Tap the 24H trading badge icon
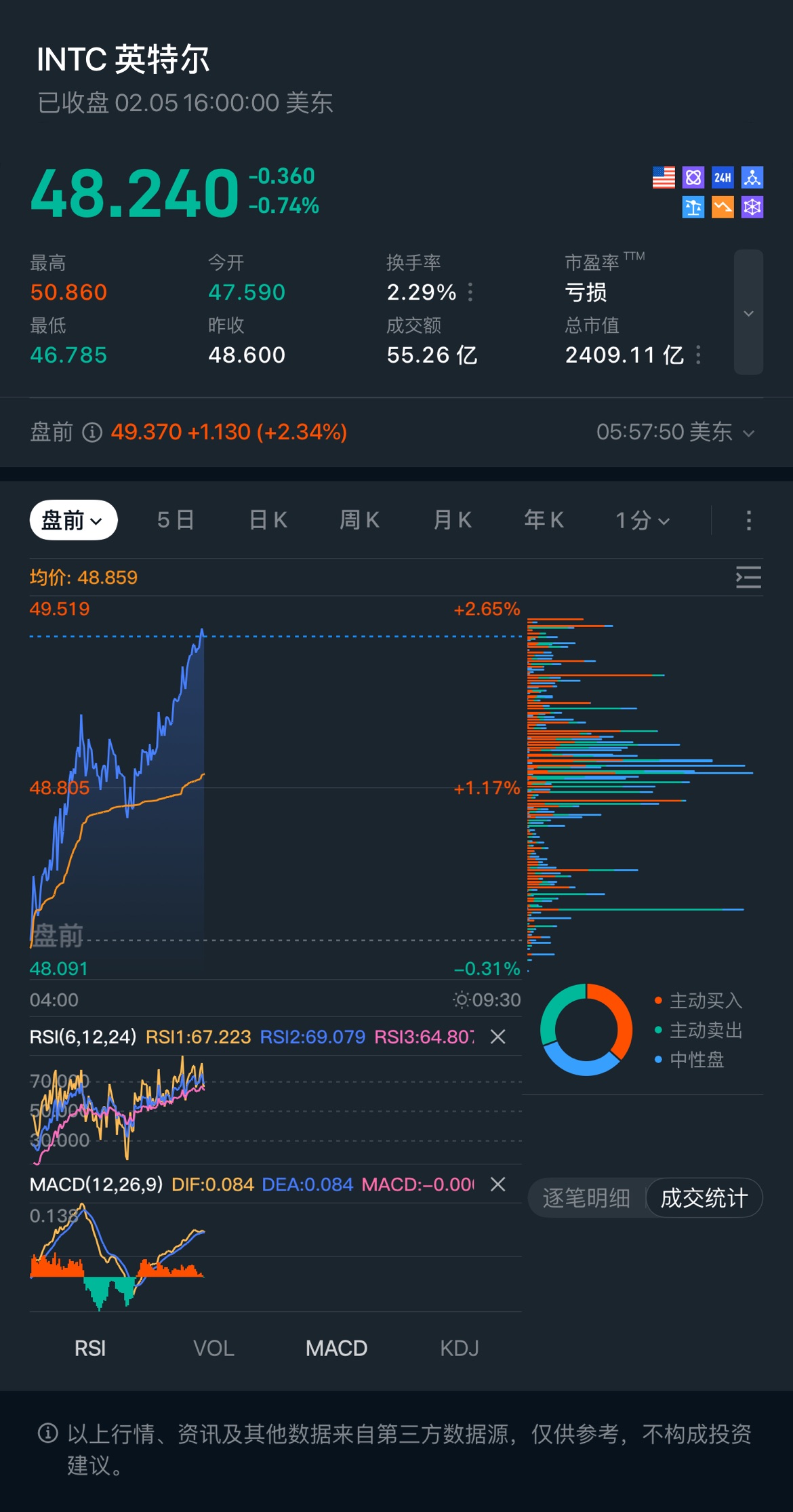This screenshot has height=1512, width=793. pos(723,178)
